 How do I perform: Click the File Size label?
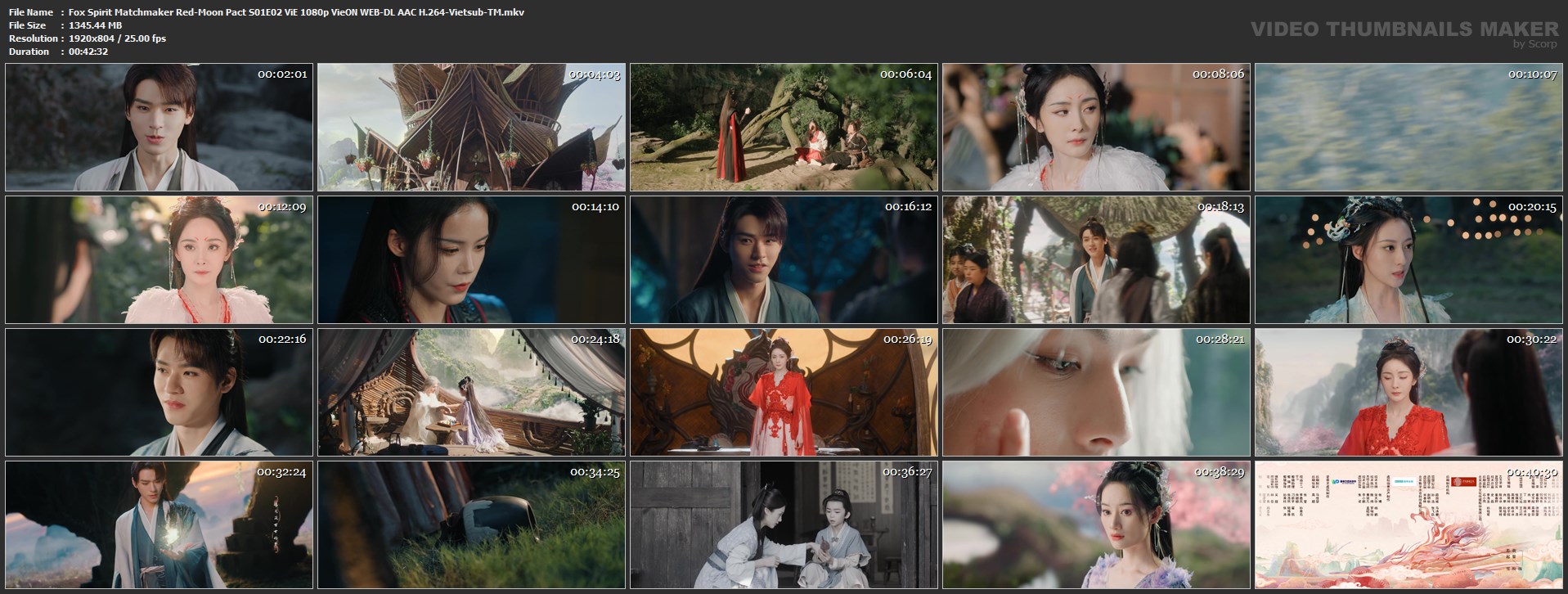(27, 25)
